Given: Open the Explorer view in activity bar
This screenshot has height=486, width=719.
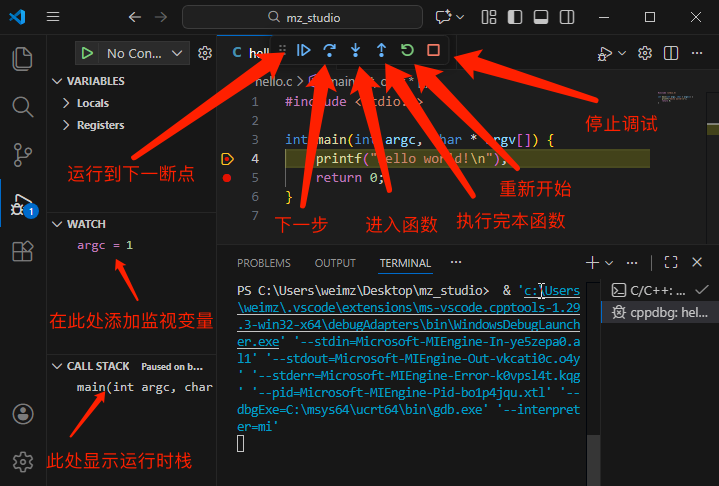Looking at the screenshot, I should [22, 59].
